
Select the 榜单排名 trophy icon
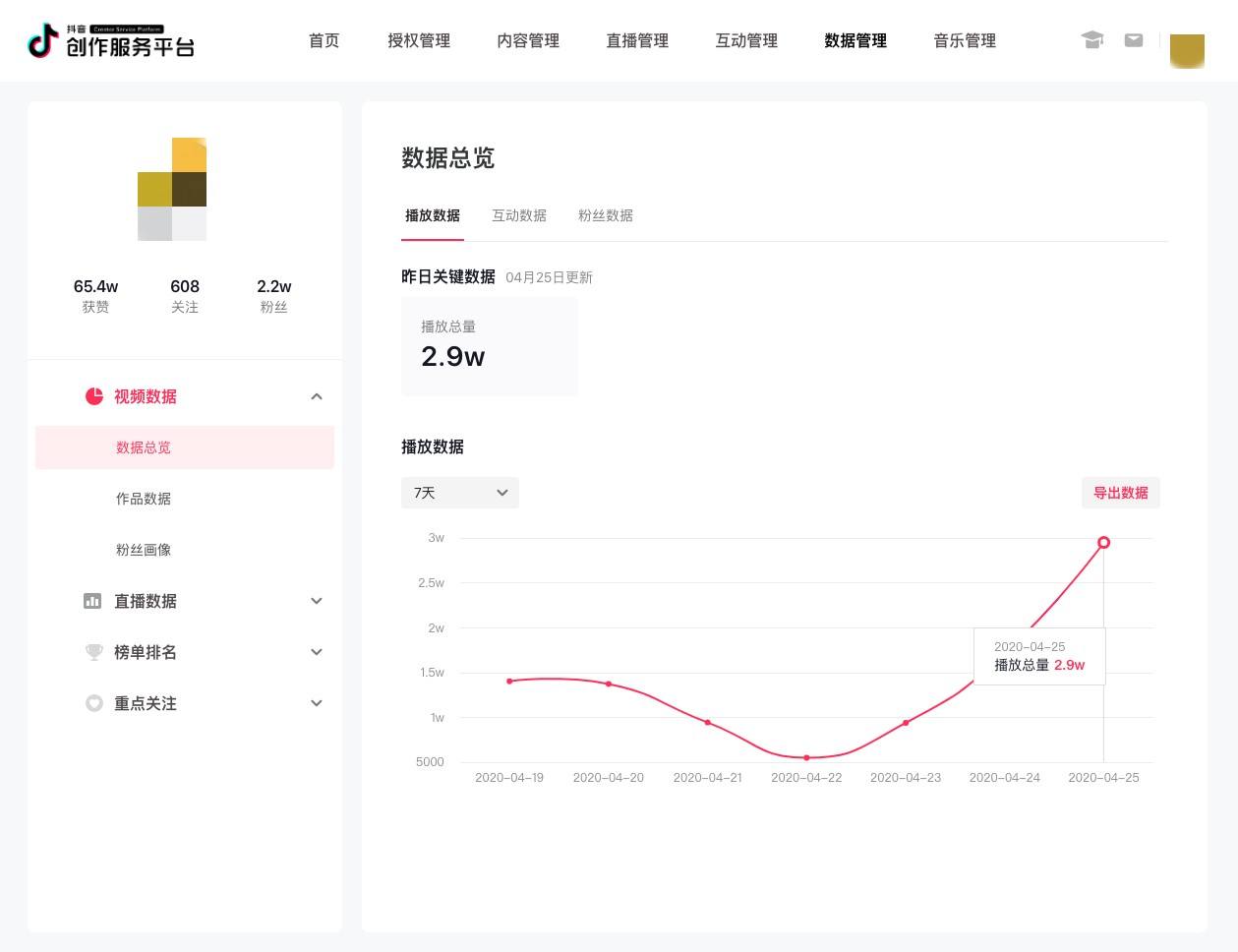[x=93, y=652]
